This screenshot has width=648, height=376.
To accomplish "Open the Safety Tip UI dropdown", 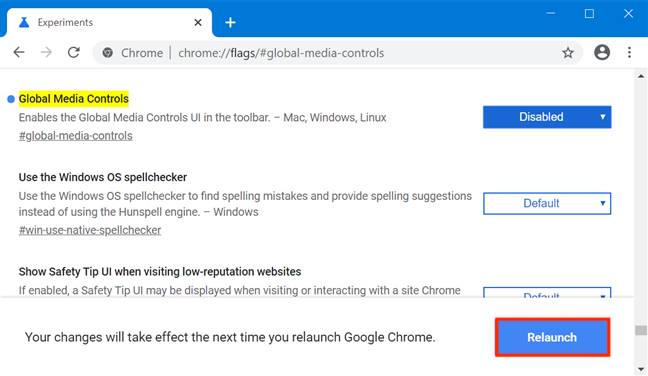I will [x=547, y=293].
